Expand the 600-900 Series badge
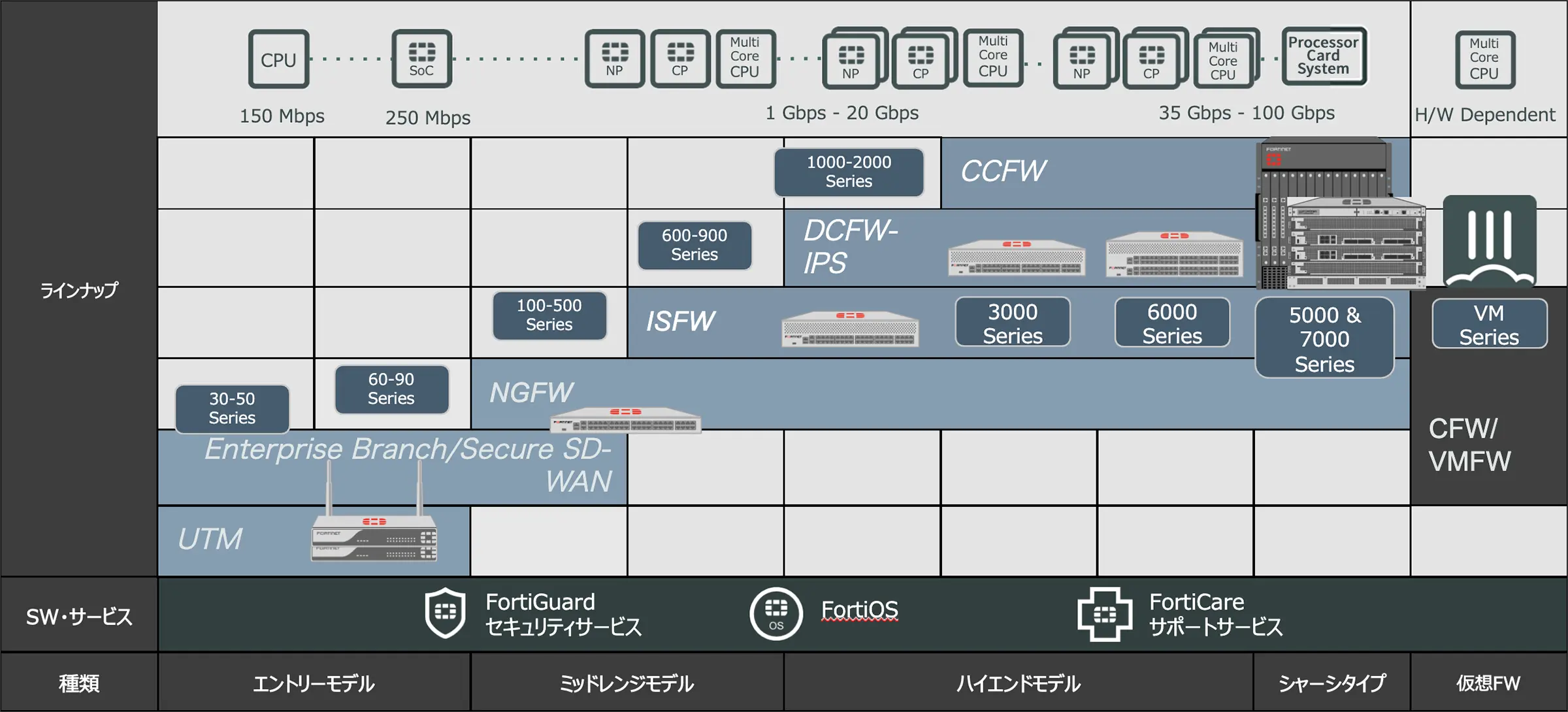This screenshot has height=712, width=1568. pos(694,246)
